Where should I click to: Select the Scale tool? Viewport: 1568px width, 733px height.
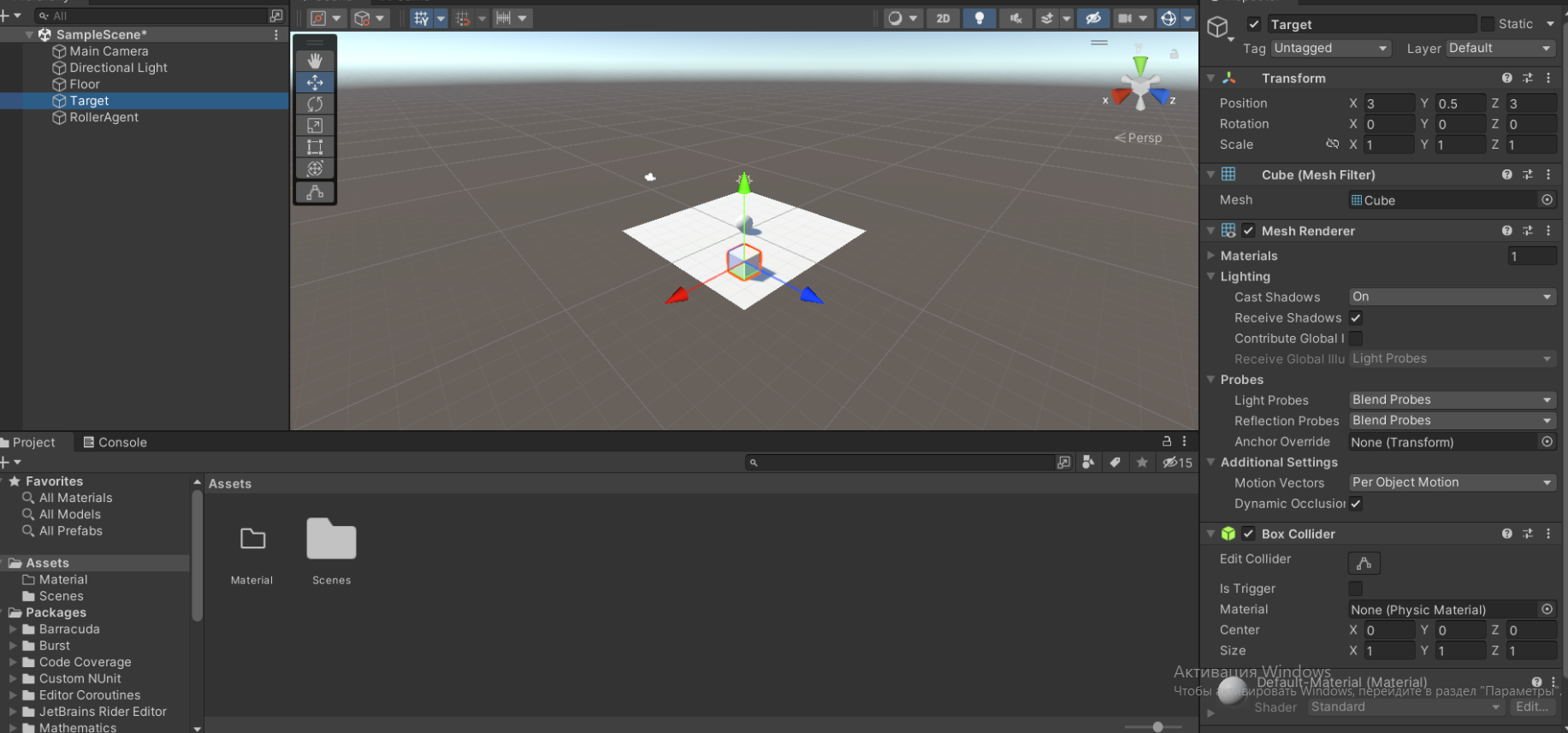coord(315,126)
